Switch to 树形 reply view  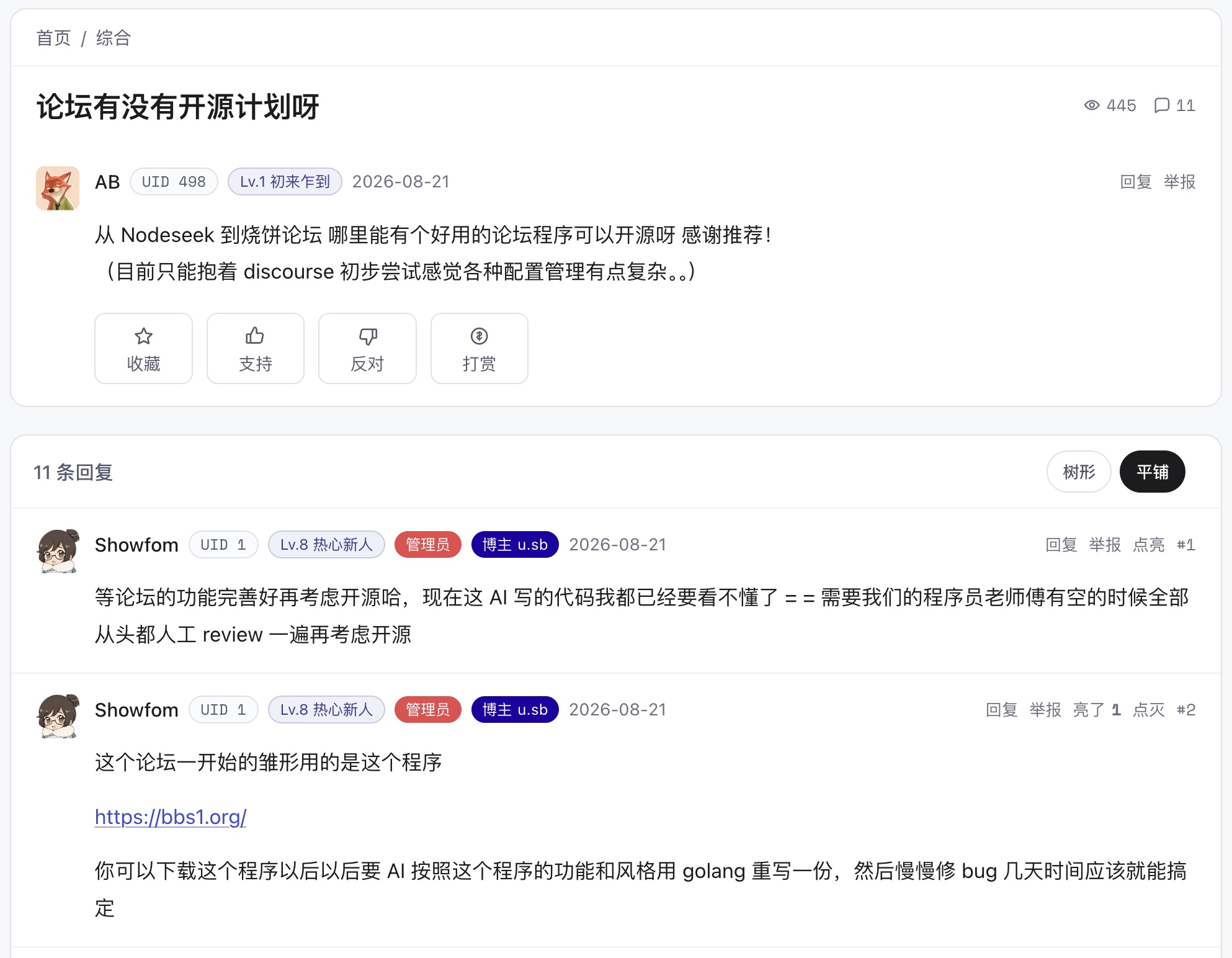(1079, 472)
